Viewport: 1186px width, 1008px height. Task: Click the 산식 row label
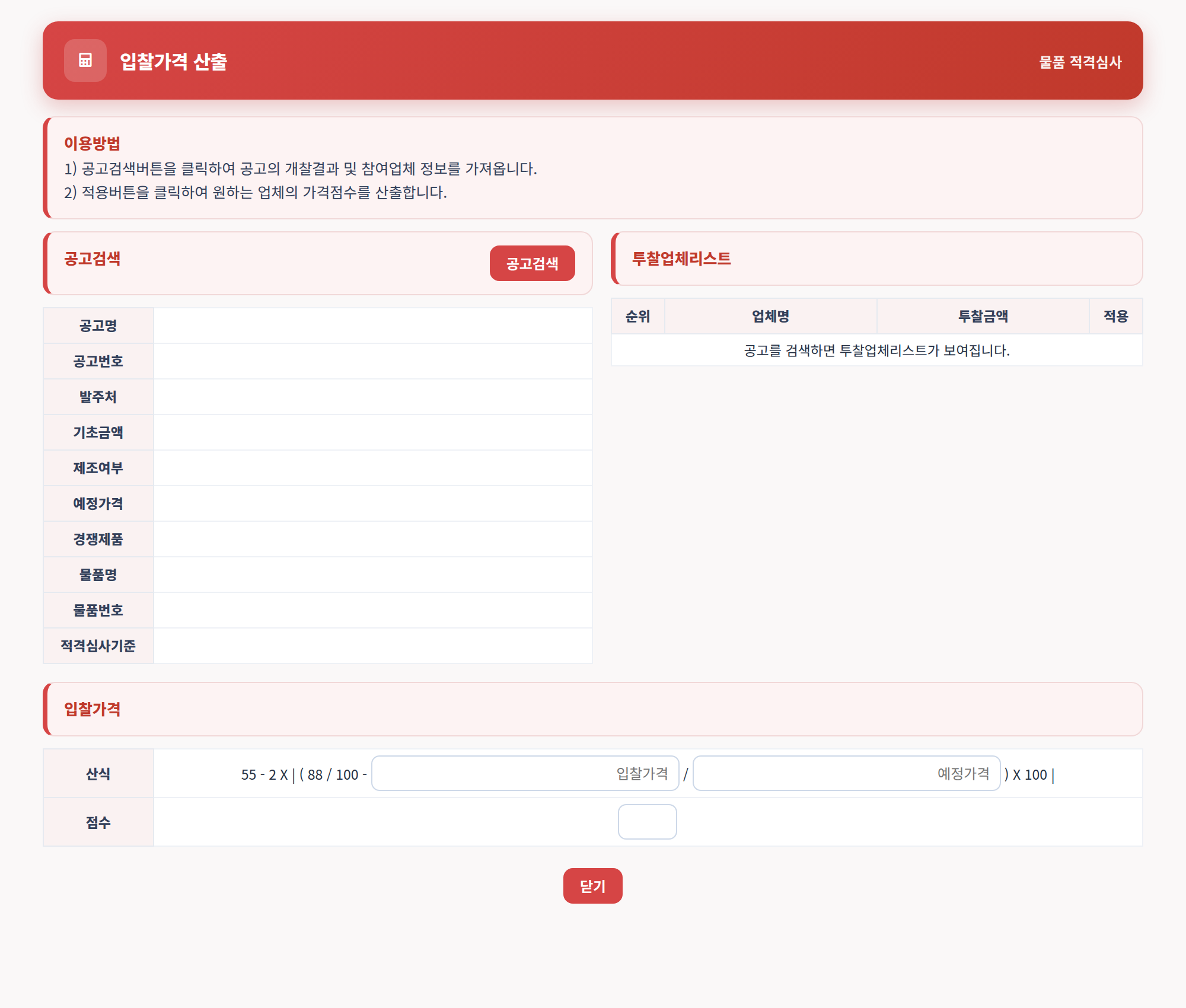(98, 773)
